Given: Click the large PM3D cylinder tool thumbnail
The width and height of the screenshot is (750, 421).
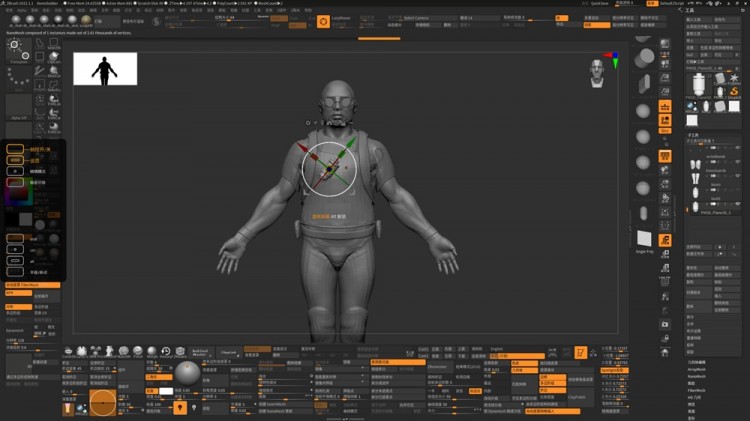Looking at the screenshot, I should click(x=698, y=85).
